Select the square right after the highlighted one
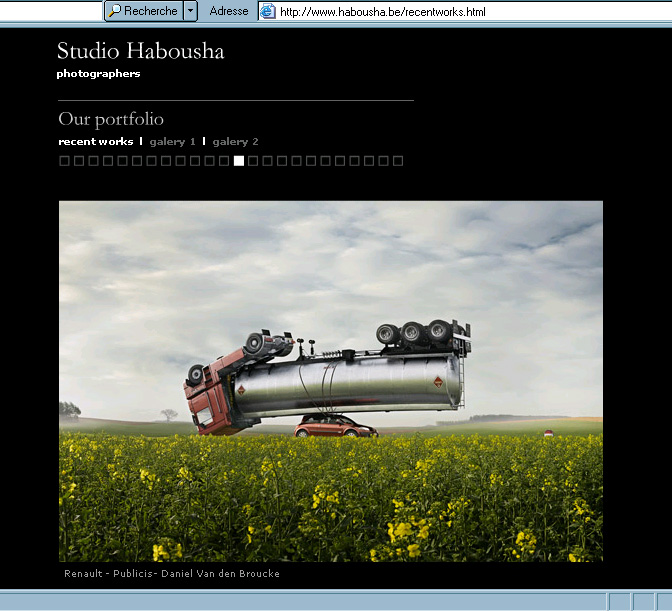 pyautogui.click(x=253, y=161)
